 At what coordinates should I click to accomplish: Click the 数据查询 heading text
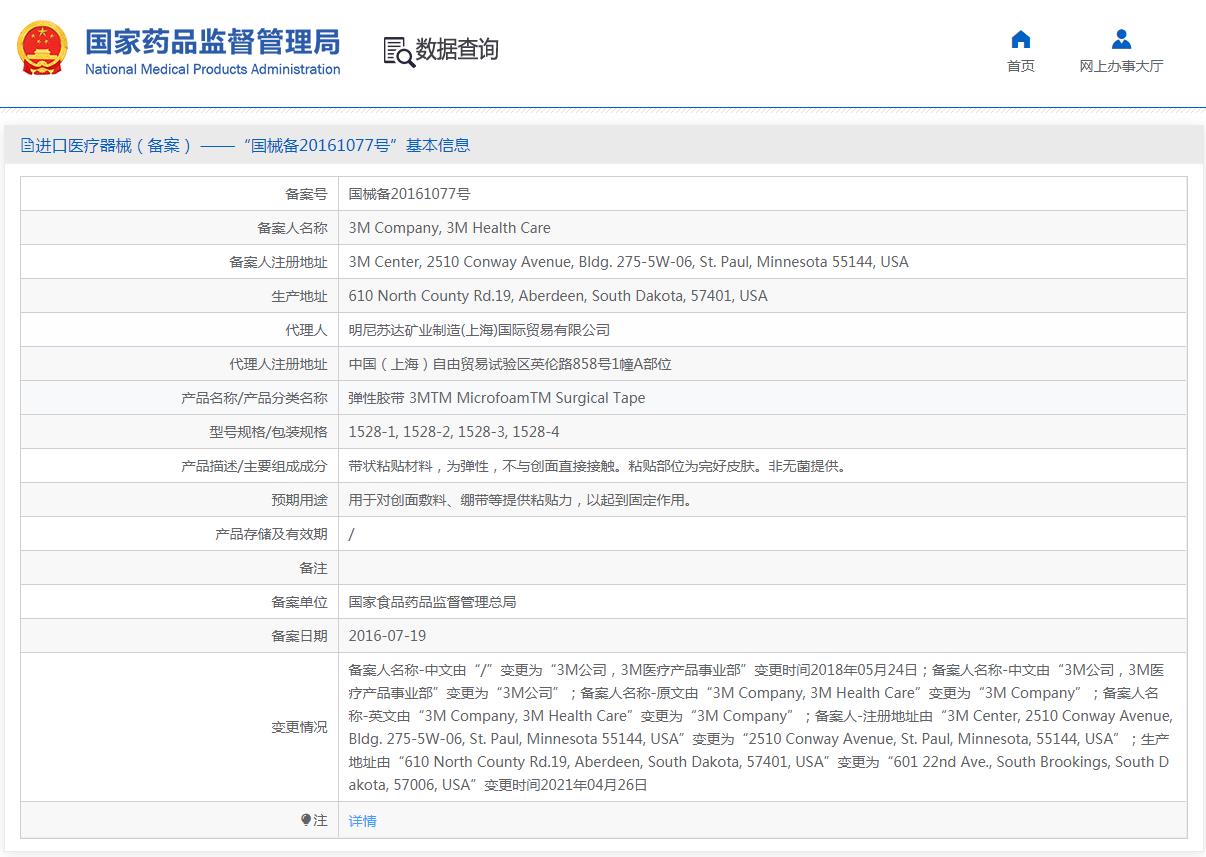[x=457, y=49]
